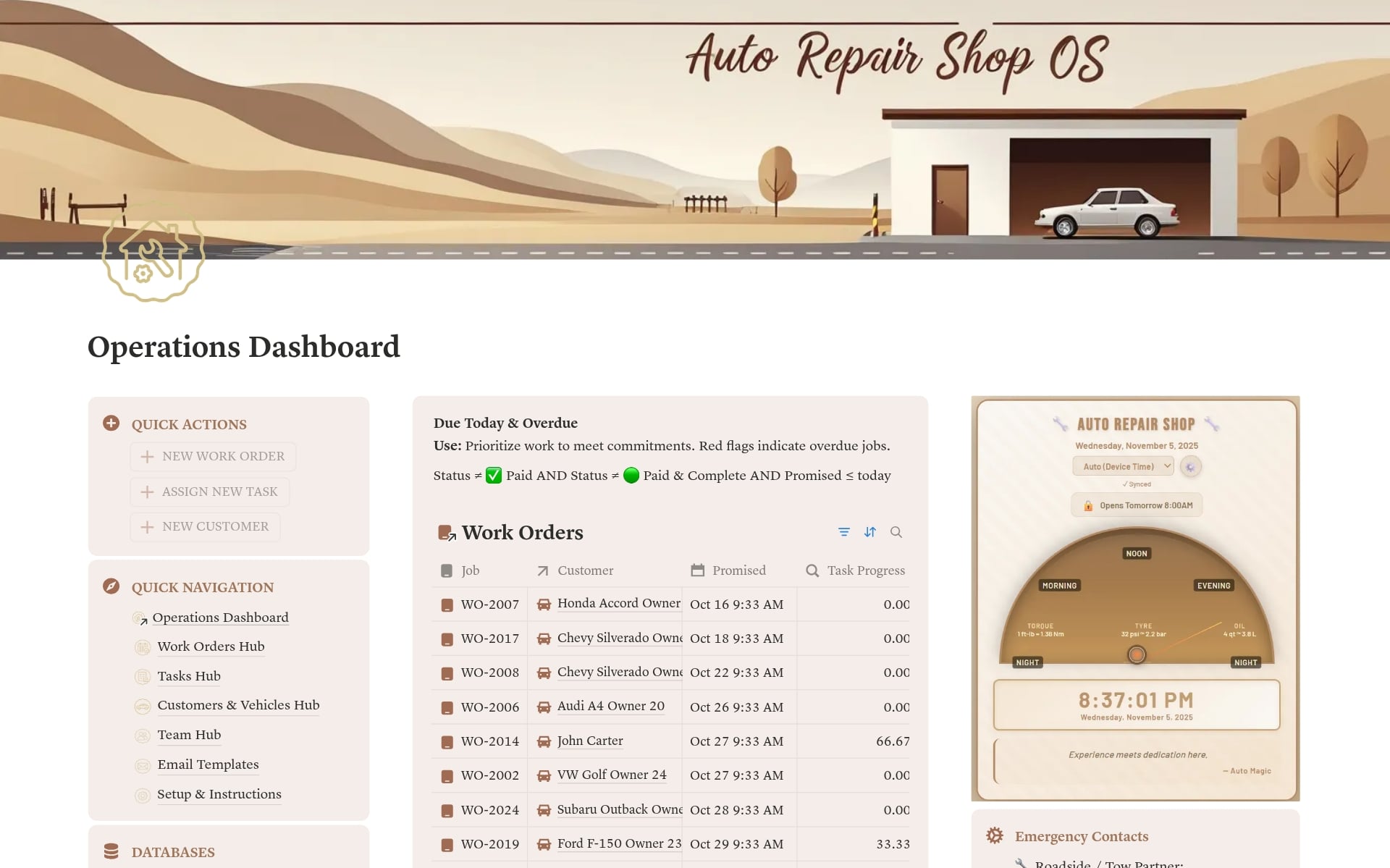Click the plus icon next to QUICK ACTIONS
The height and width of the screenshot is (868, 1390).
[111, 424]
